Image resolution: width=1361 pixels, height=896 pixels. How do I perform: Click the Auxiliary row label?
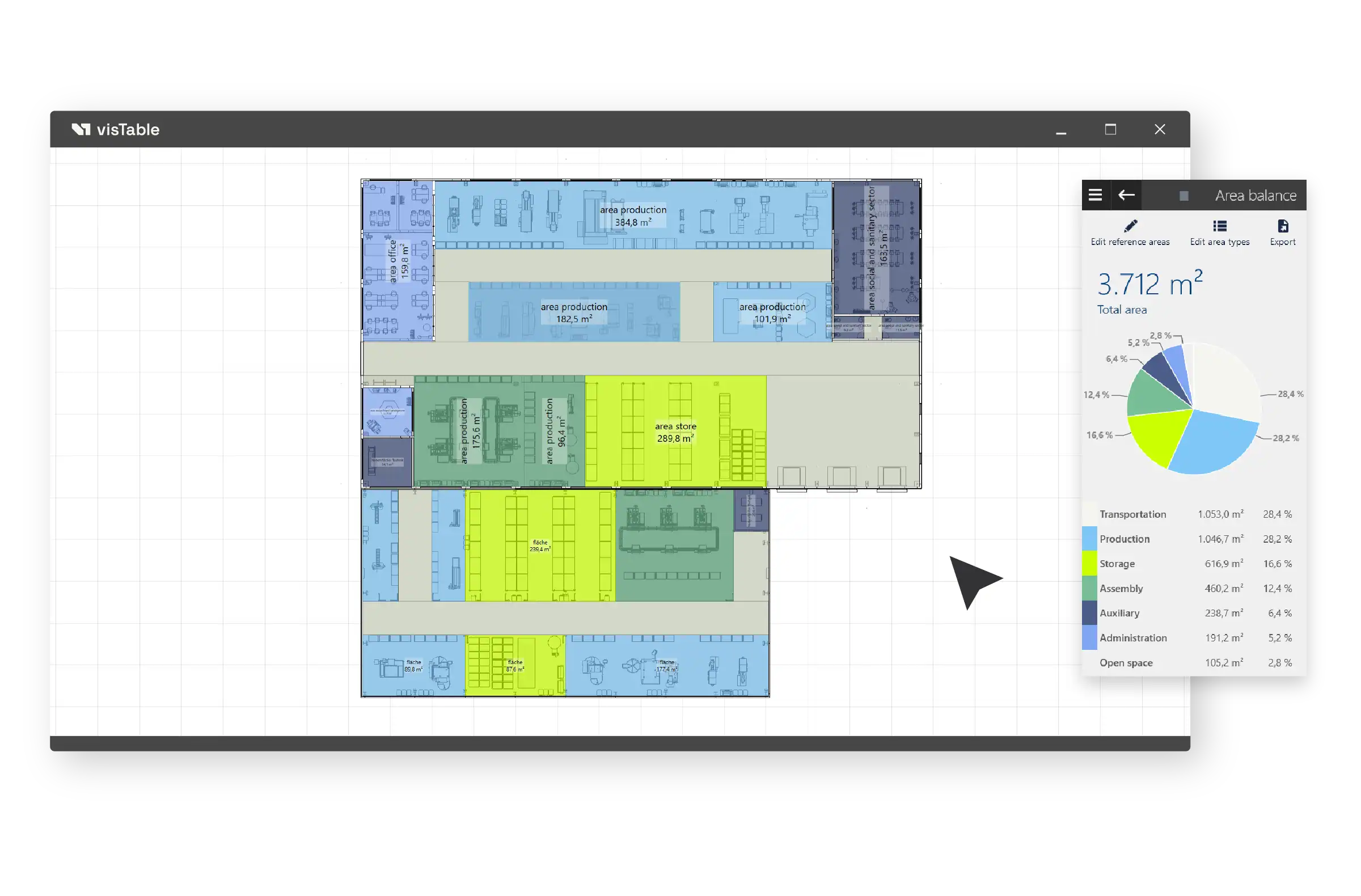click(1118, 613)
